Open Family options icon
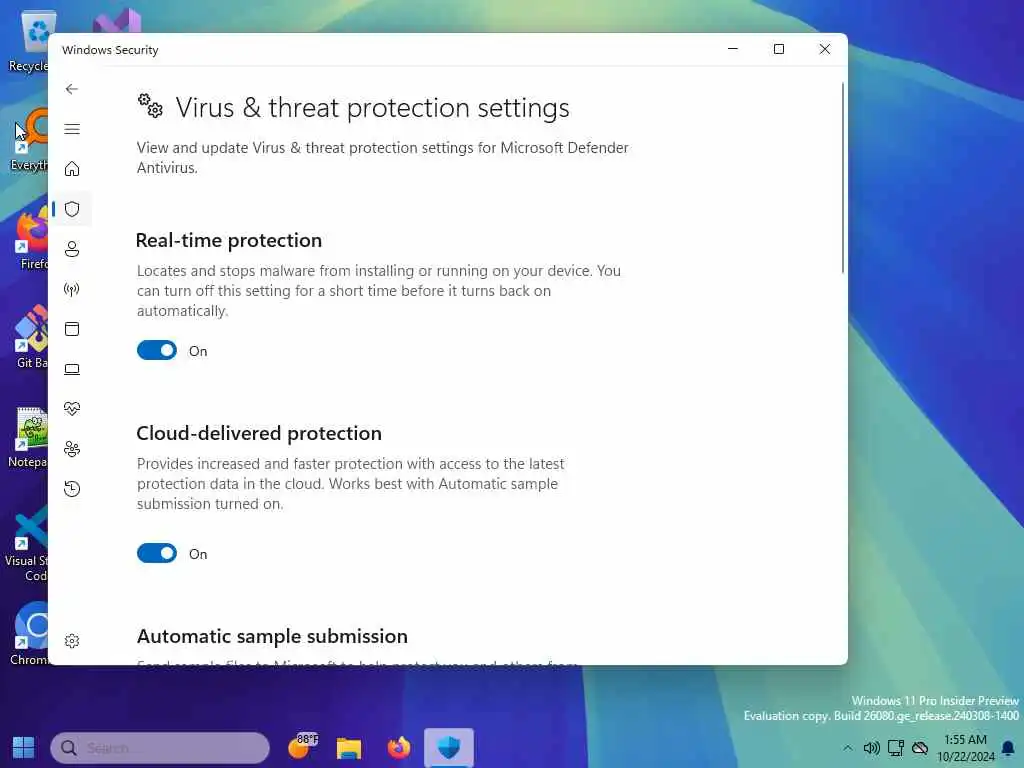 72,449
